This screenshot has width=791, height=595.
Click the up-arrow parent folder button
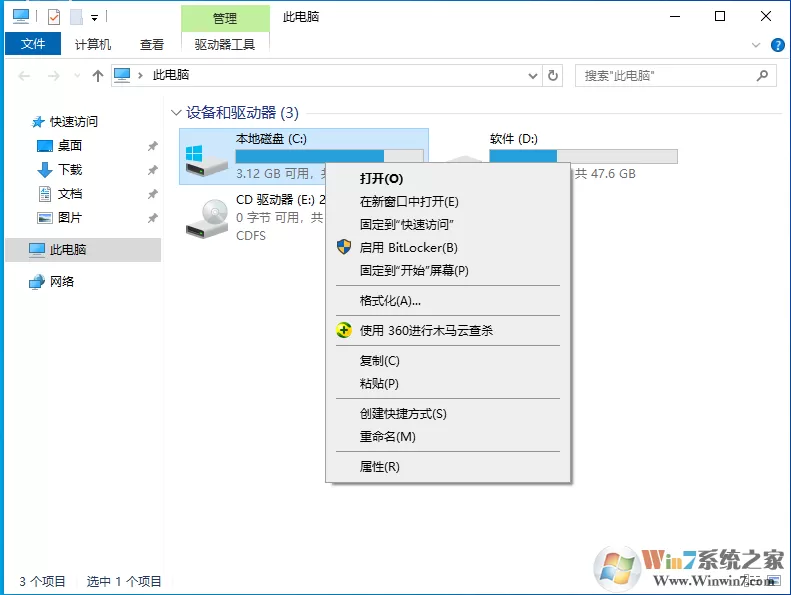(98, 76)
